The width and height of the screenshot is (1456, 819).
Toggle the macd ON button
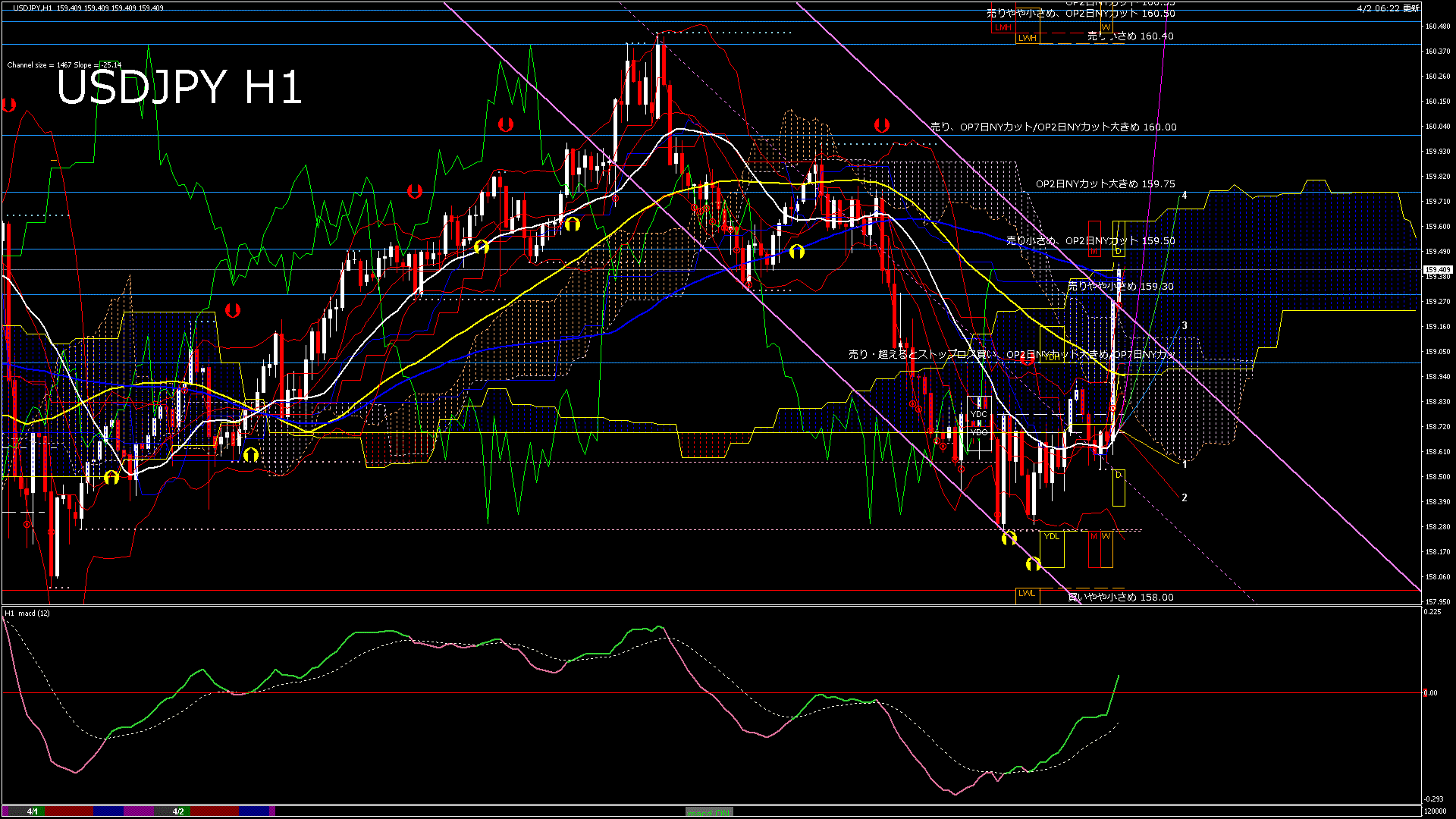pyautogui.click(x=709, y=812)
